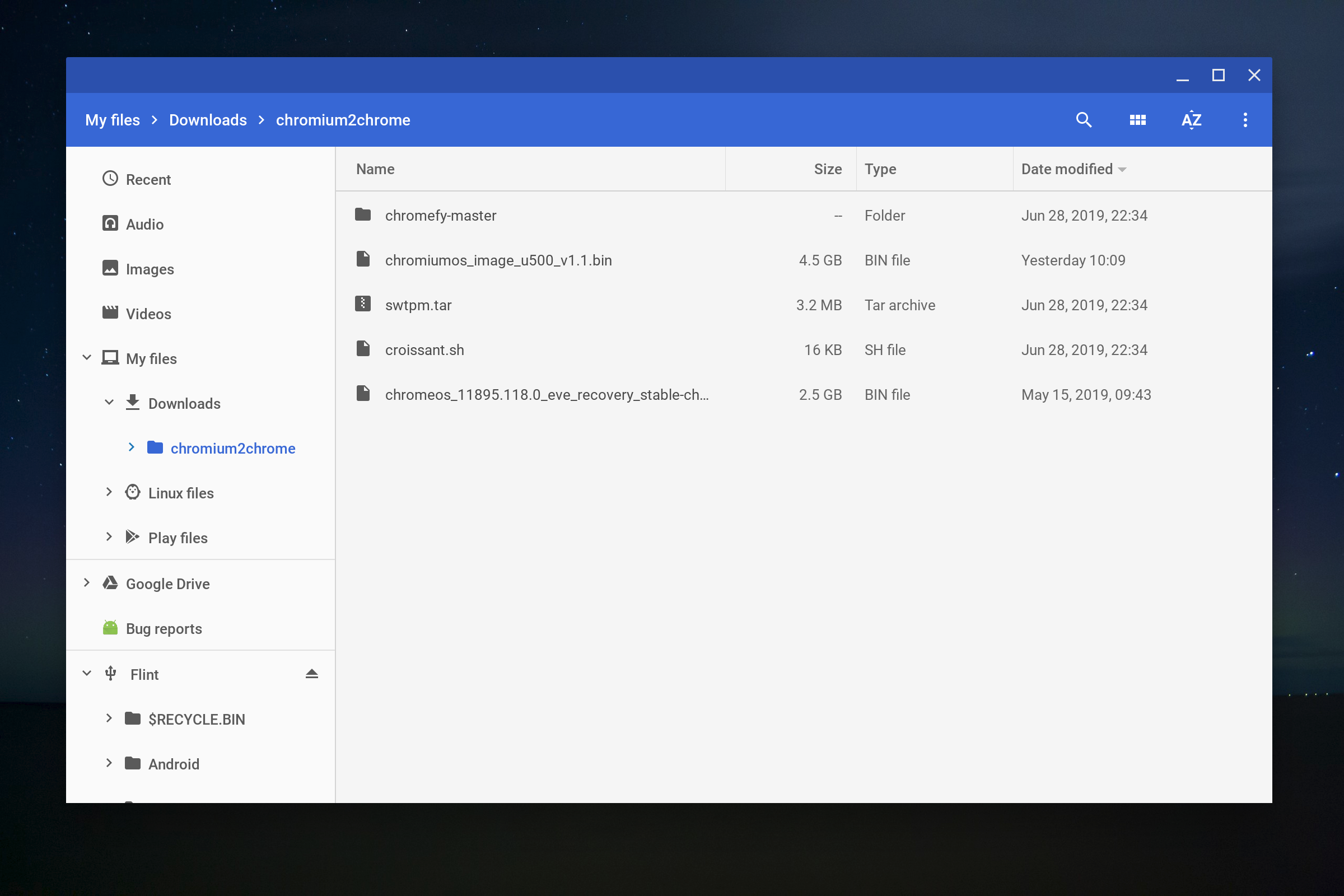Image resolution: width=1344 pixels, height=896 pixels.
Task: Open the Images library icon
Action: (x=110, y=269)
